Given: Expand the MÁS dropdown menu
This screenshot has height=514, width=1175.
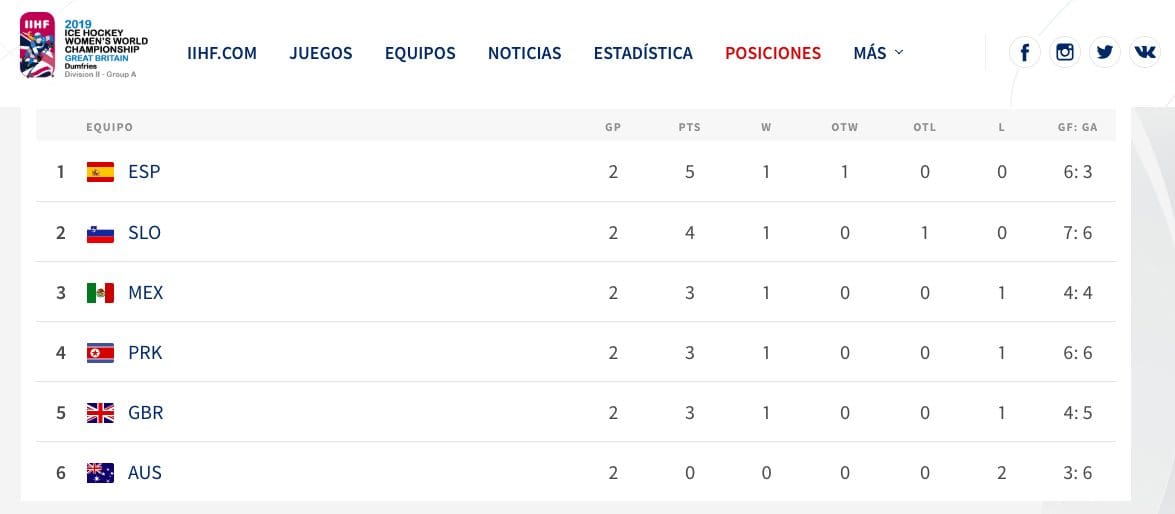Looking at the screenshot, I should click(878, 53).
